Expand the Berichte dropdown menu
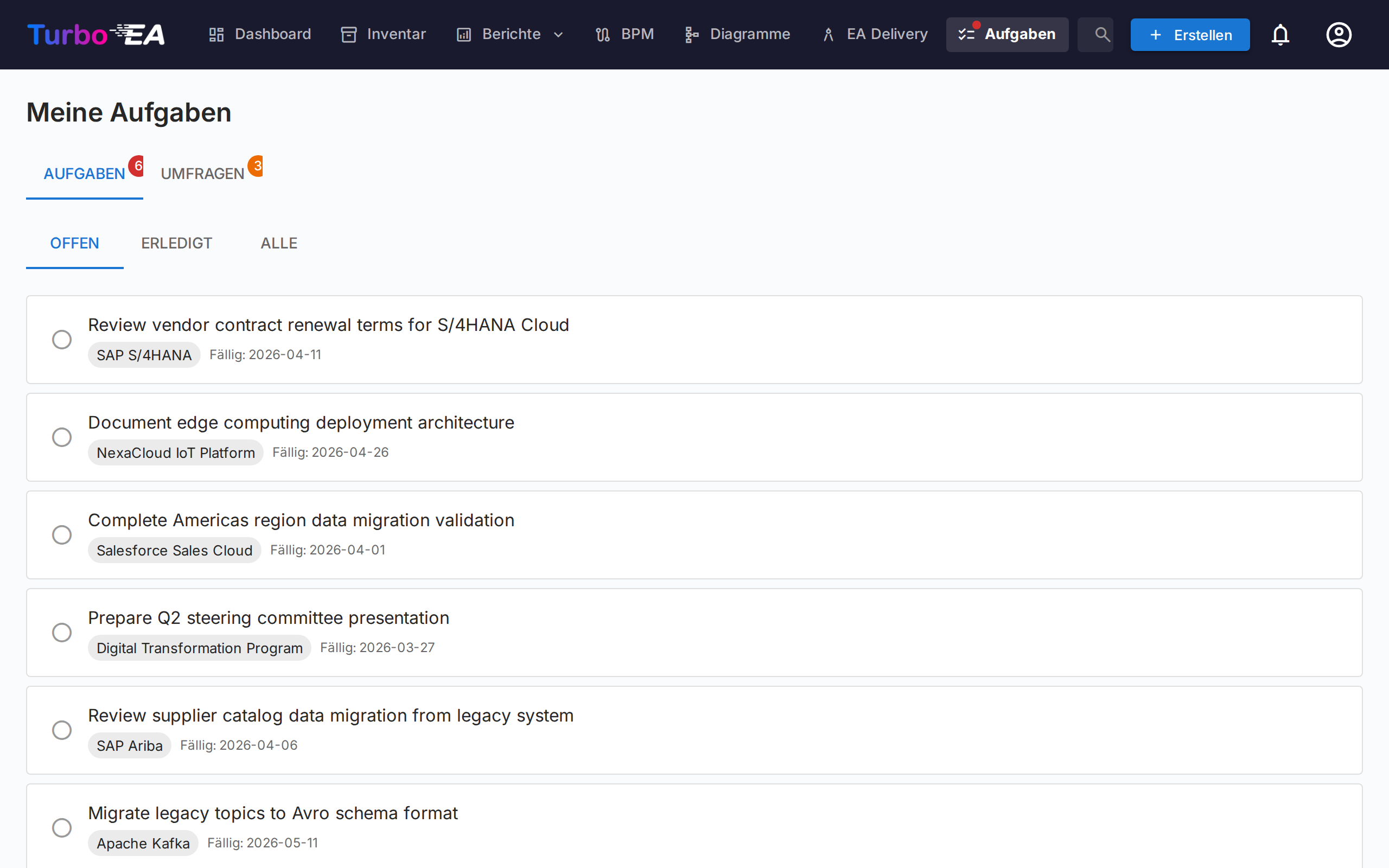The width and height of the screenshot is (1389, 868). pos(557,34)
